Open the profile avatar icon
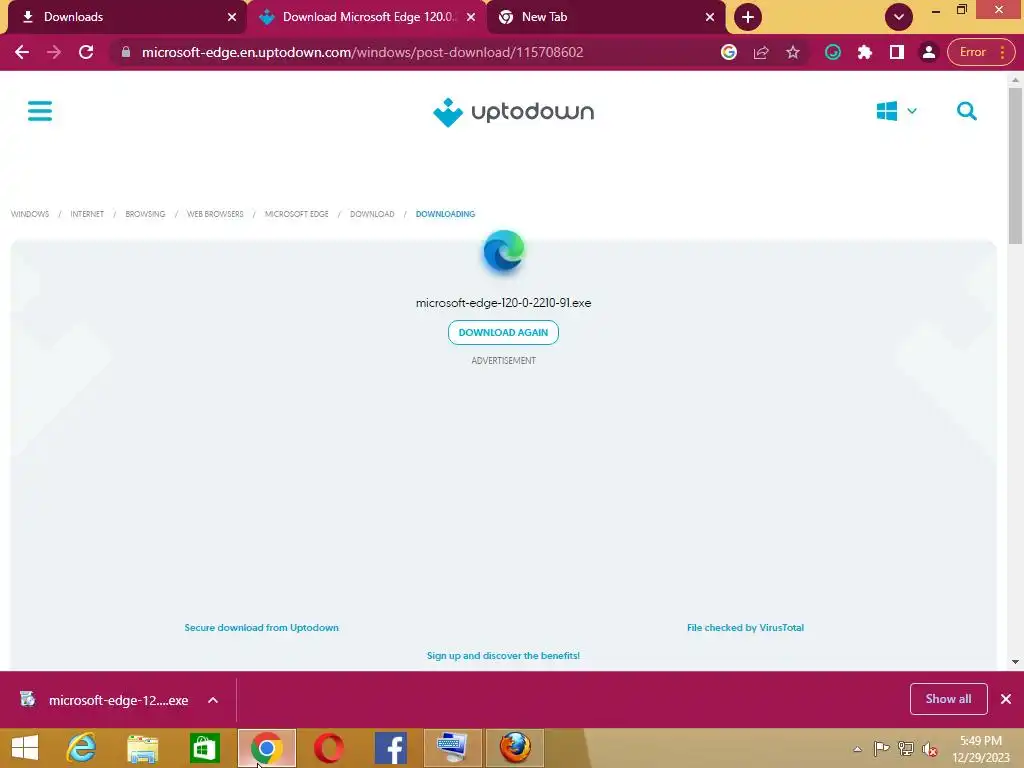 pos(929,52)
